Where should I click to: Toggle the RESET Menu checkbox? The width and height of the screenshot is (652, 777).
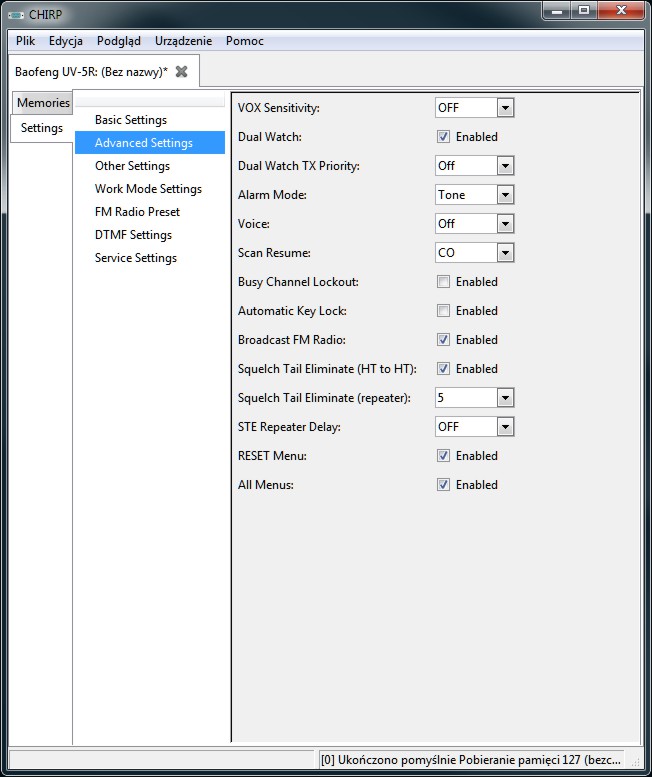pos(443,456)
